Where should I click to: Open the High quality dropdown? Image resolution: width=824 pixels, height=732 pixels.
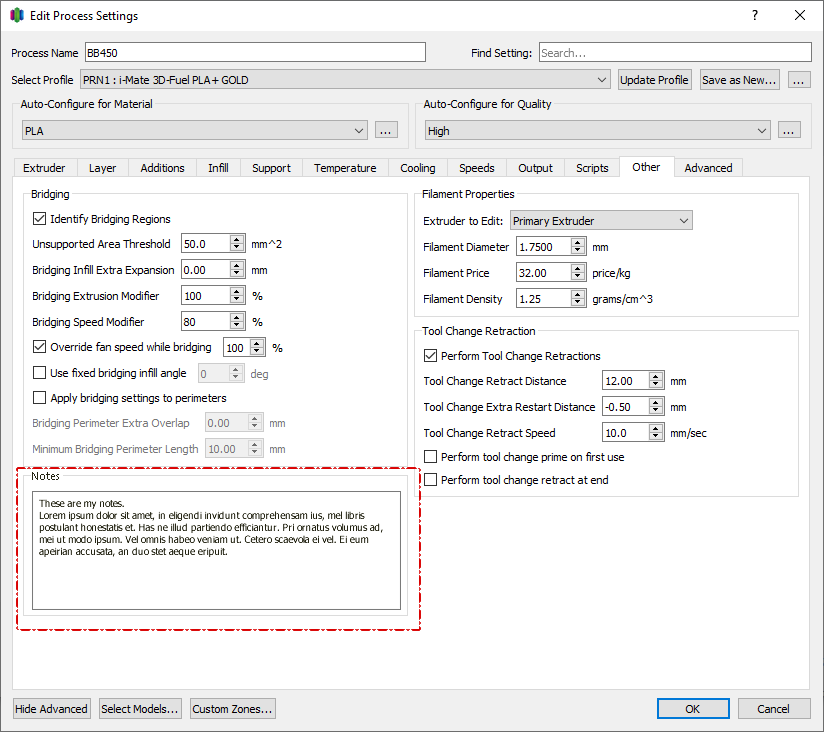(x=598, y=130)
